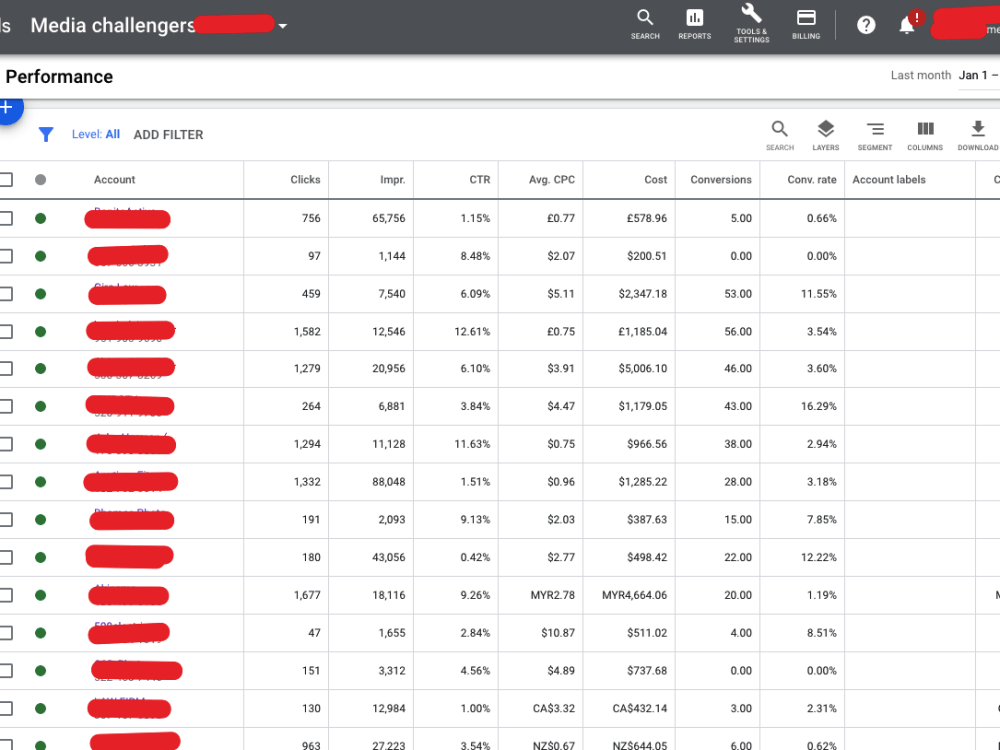Click Avg. CPC value $10.87
The width and height of the screenshot is (1000, 750).
coord(557,633)
